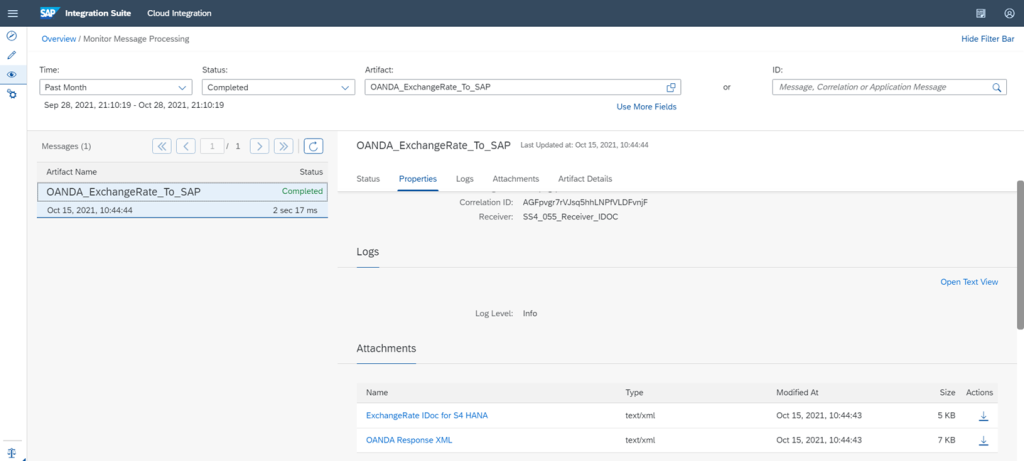
Task: Switch to the Properties tab
Action: tap(418, 179)
